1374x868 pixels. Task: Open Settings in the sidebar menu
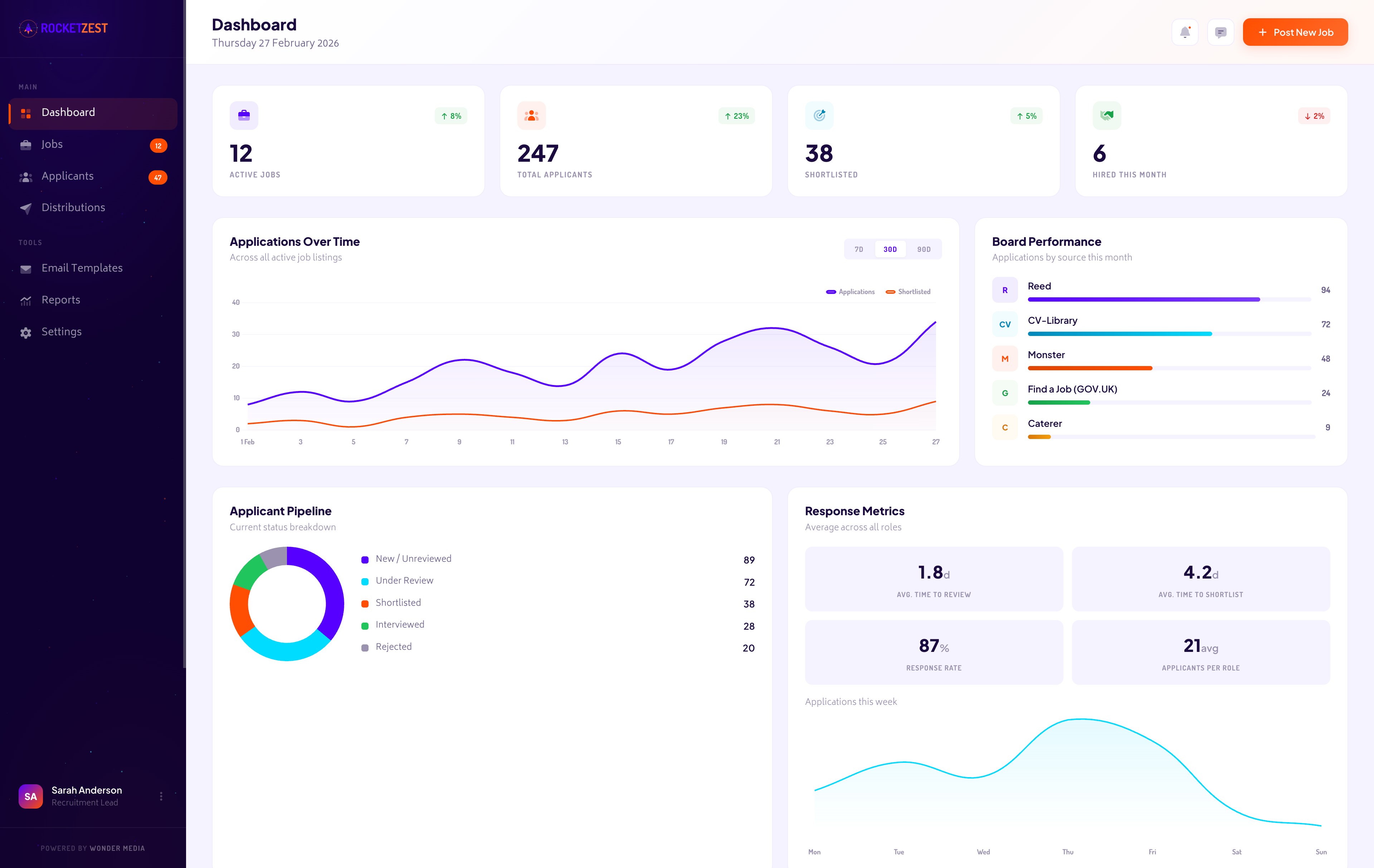[93, 333]
